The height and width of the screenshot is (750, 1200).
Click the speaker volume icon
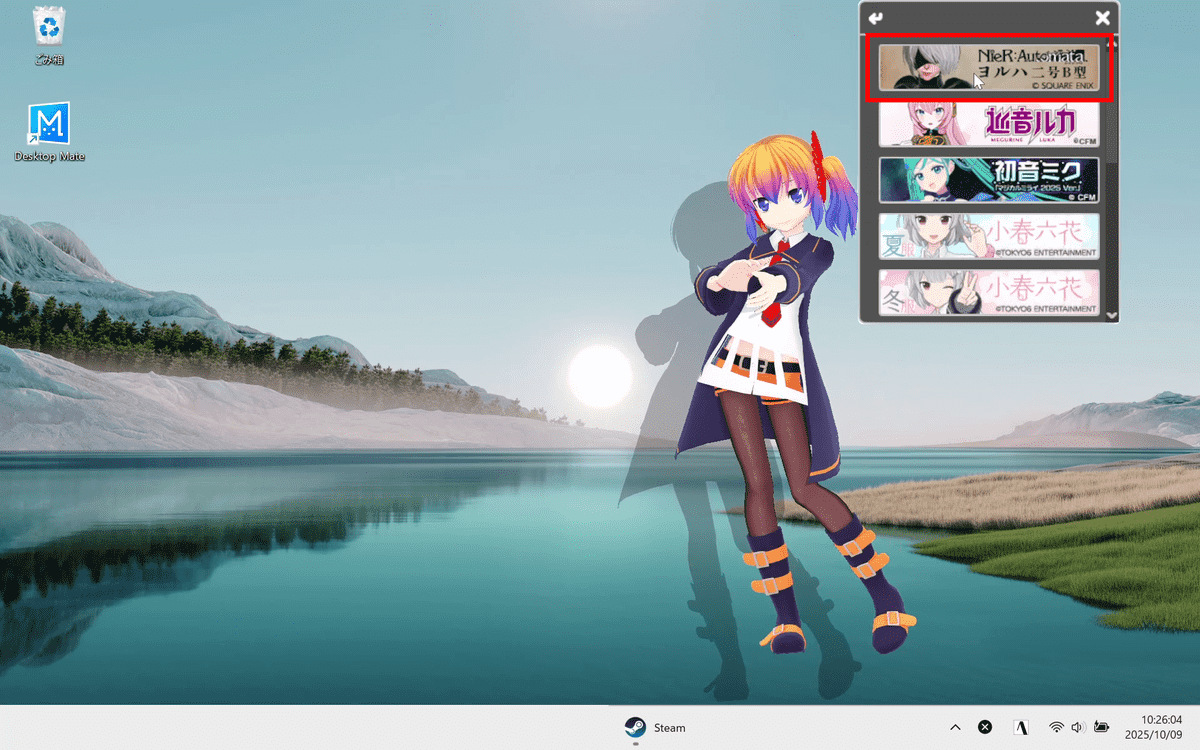(x=1078, y=727)
